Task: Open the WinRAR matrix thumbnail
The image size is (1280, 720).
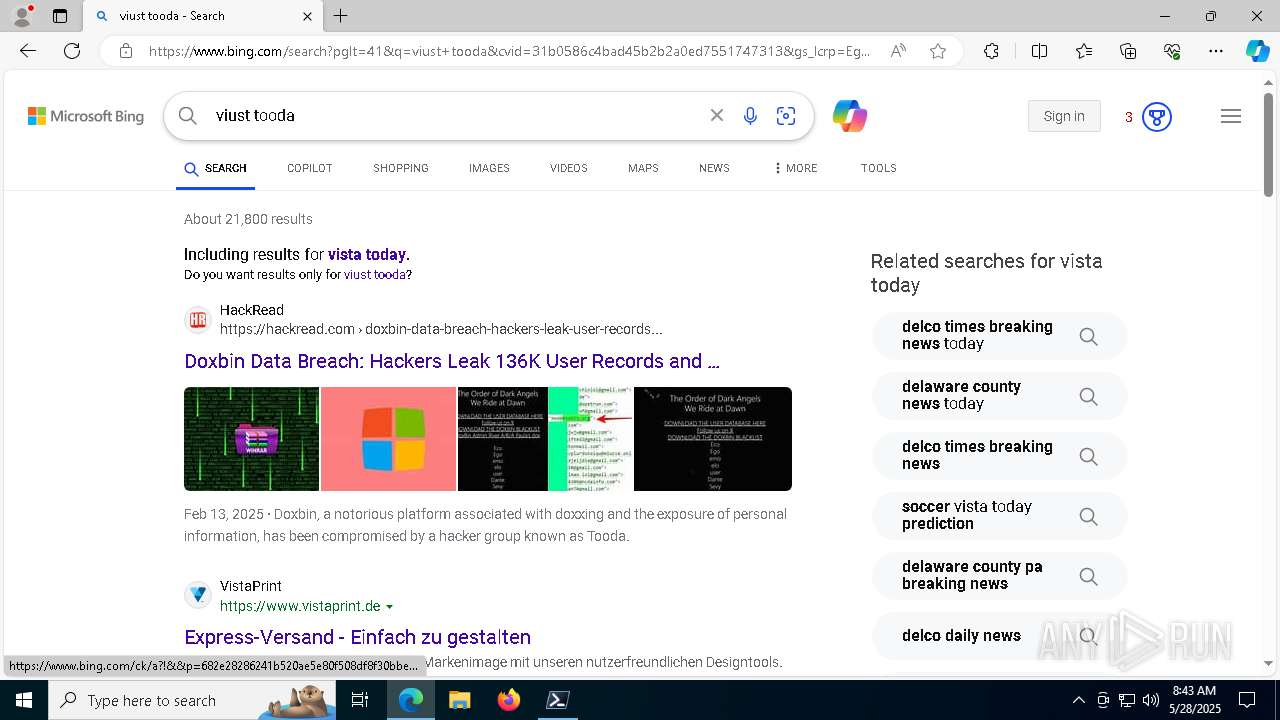Action: (x=251, y=439)
